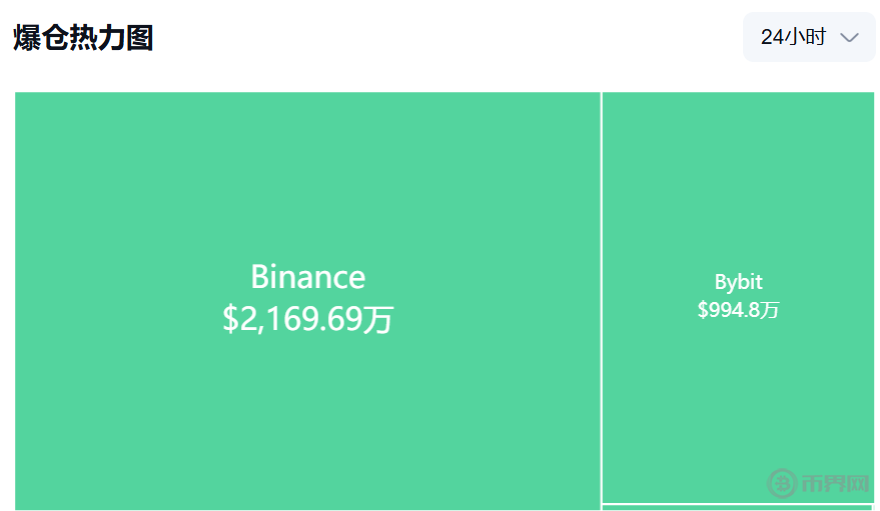Click the 爆仓热力图 heading
This screenshot has width=880, height=511.
(x=83, y=39)
